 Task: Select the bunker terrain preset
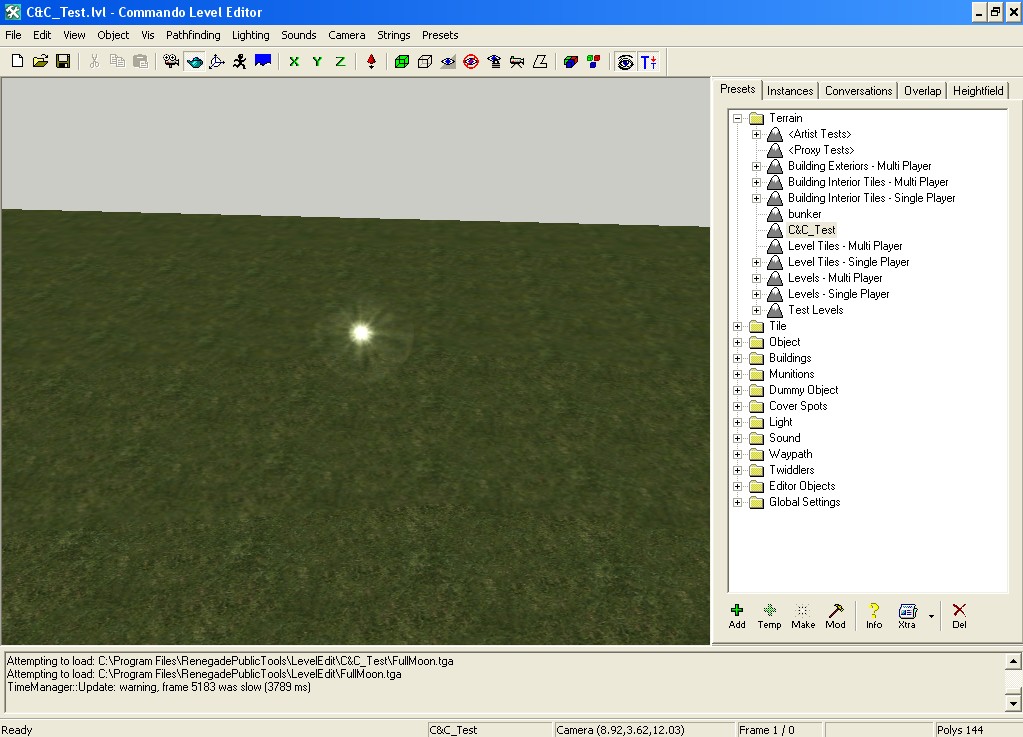[x=804, y=214]
